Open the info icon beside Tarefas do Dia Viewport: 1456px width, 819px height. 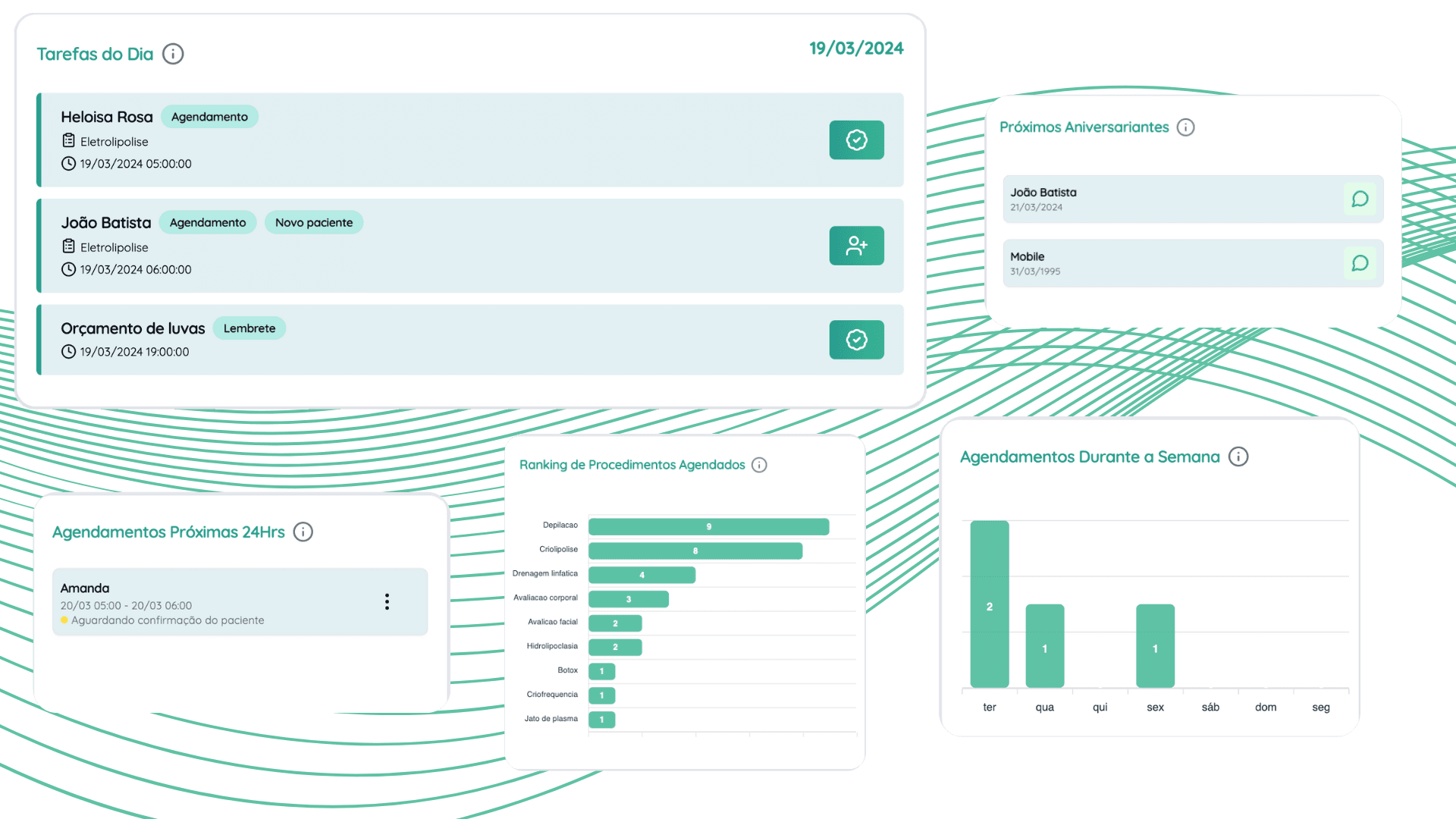coord(173,54)
